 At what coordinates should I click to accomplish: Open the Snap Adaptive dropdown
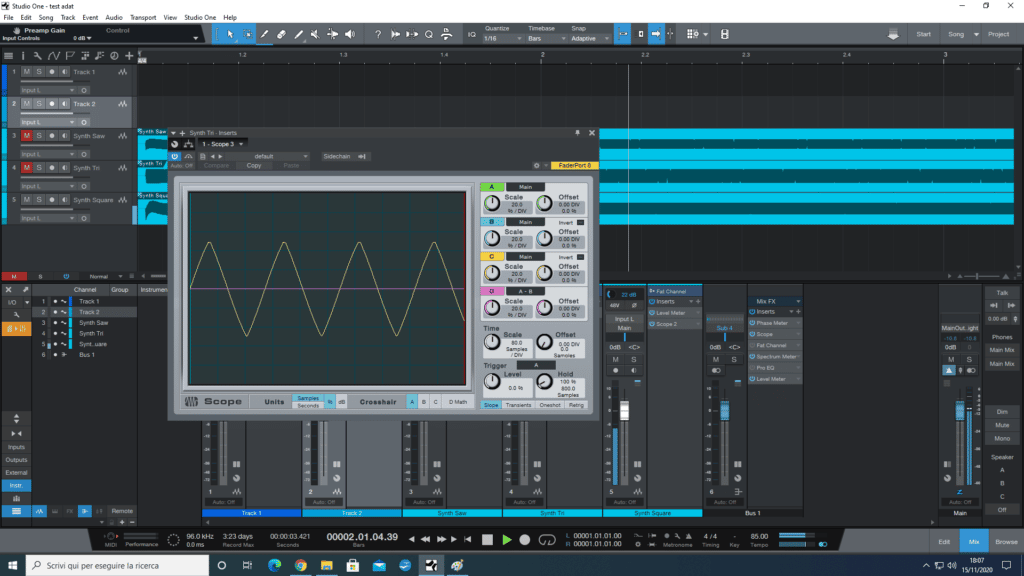590,39
